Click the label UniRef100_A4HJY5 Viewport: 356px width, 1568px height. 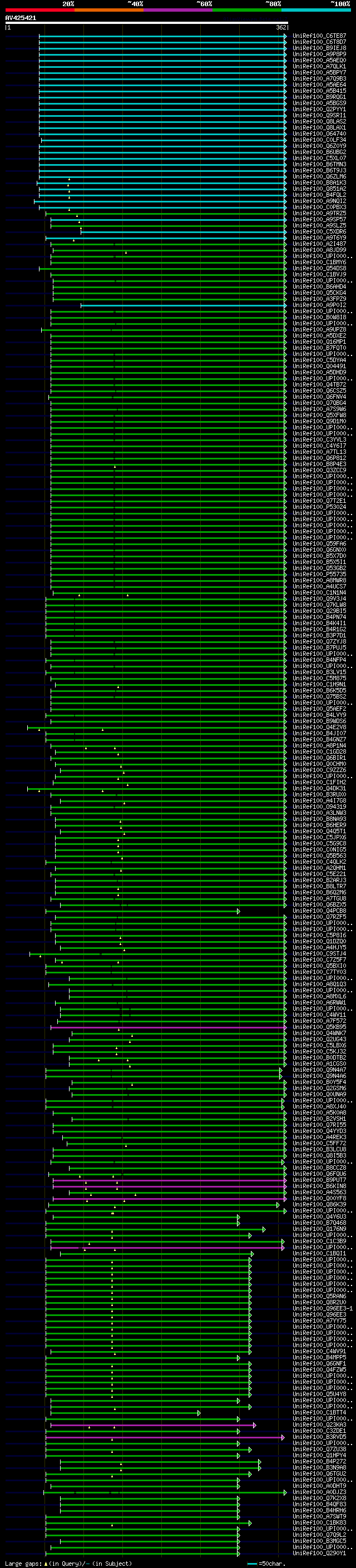point(319,947)
